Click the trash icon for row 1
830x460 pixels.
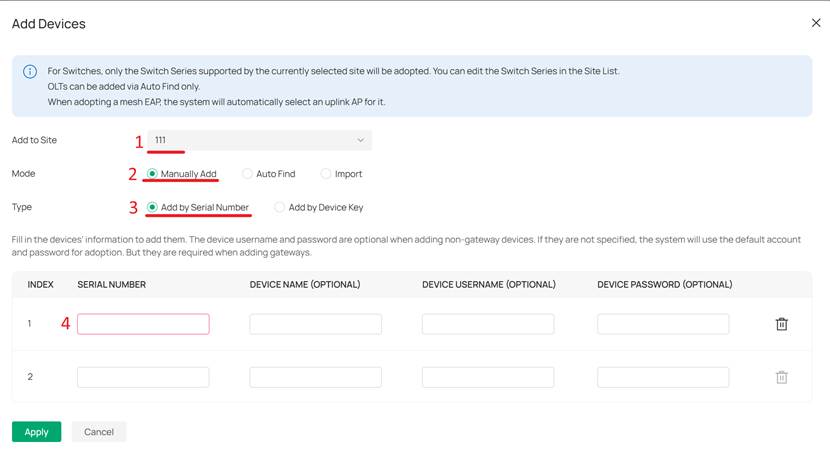(x=782, y=324)
